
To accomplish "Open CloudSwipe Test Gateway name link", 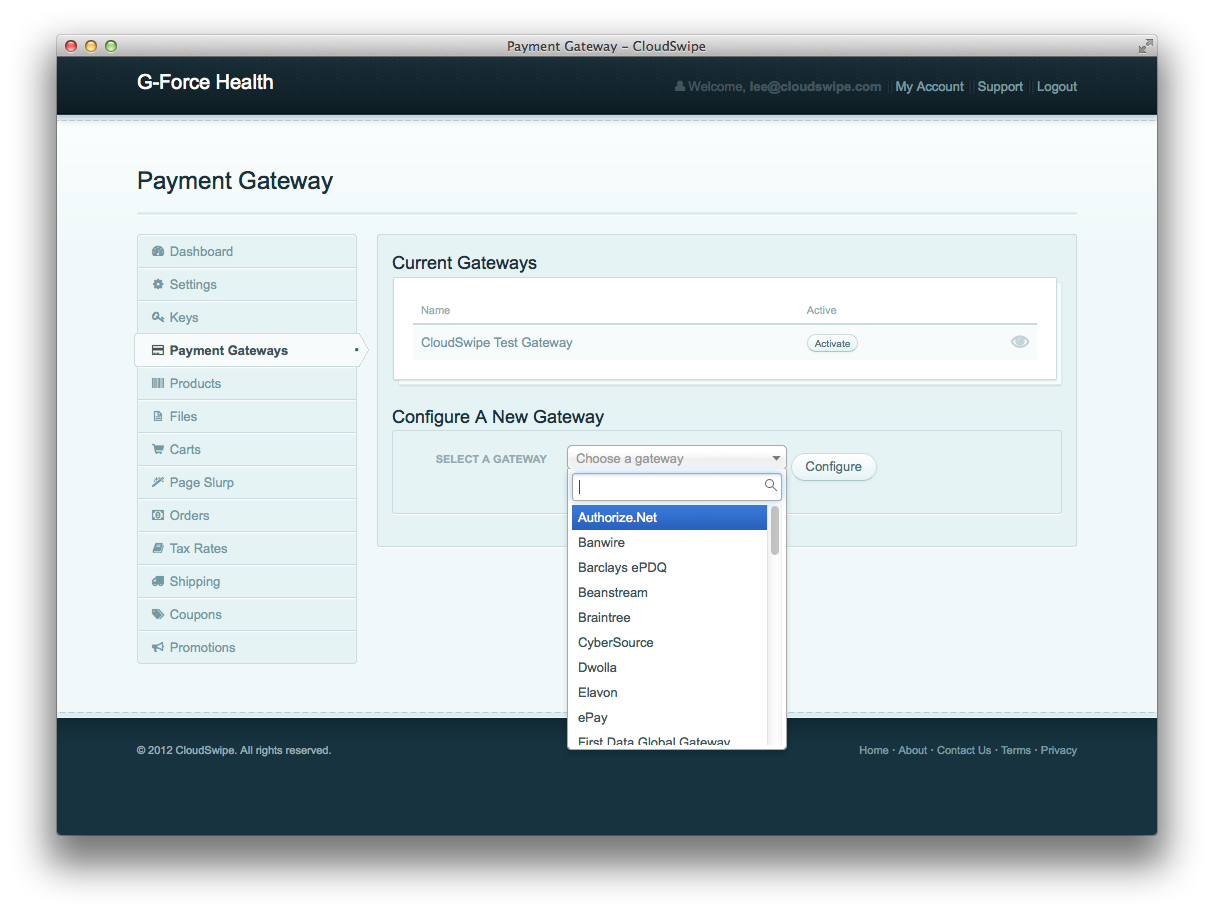I will click(496, 342).
